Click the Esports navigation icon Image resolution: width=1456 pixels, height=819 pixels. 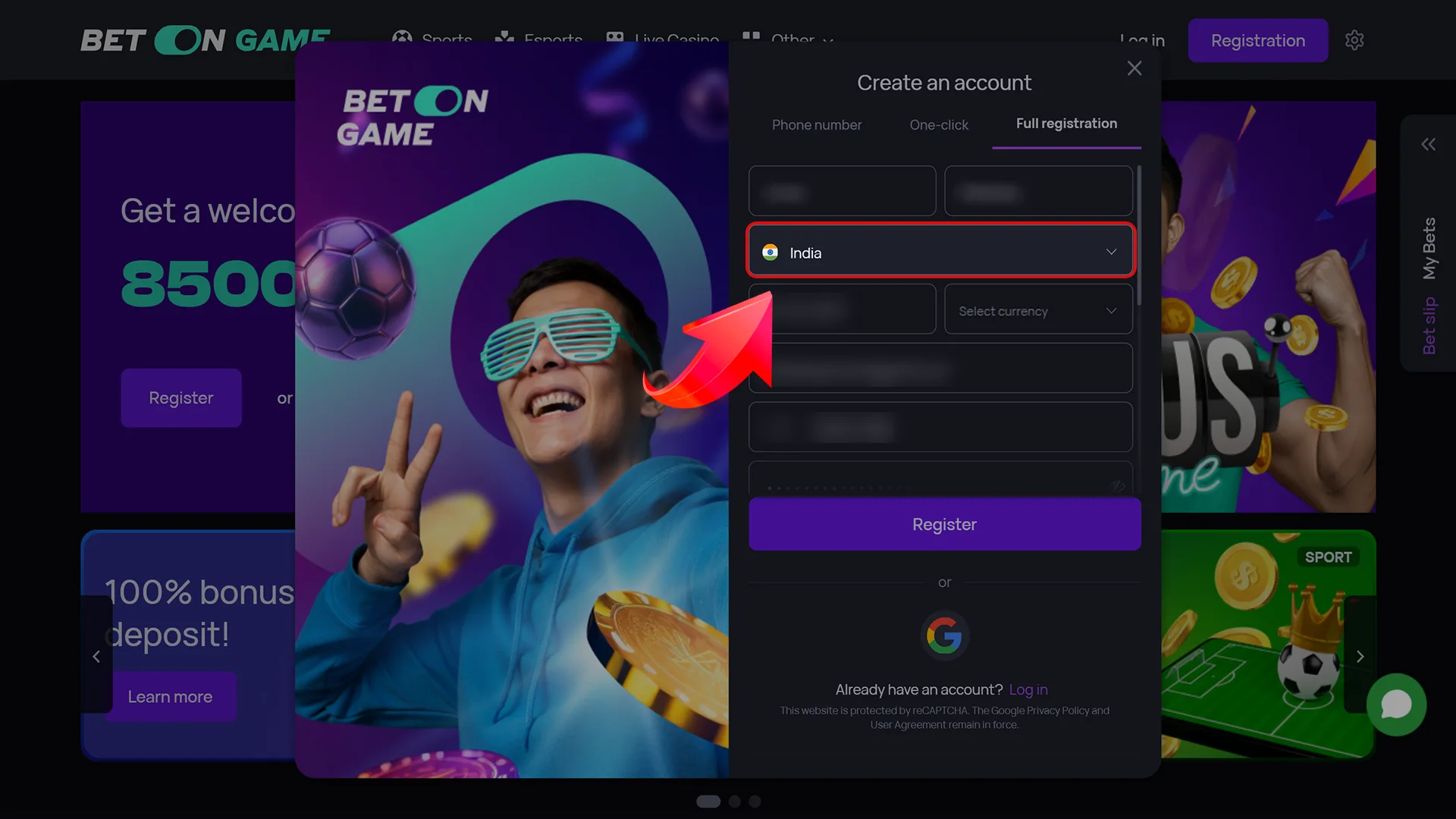click(x=504, y=39)
